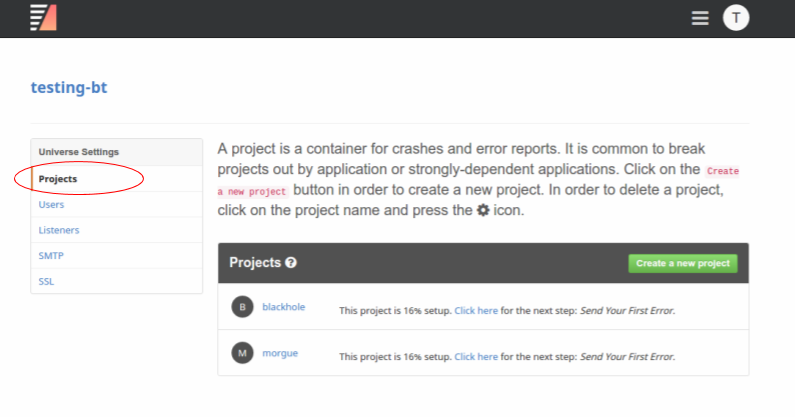Open the blackhole project name link
The height and width of the screenshot is (417, 796).
[282, 307]
